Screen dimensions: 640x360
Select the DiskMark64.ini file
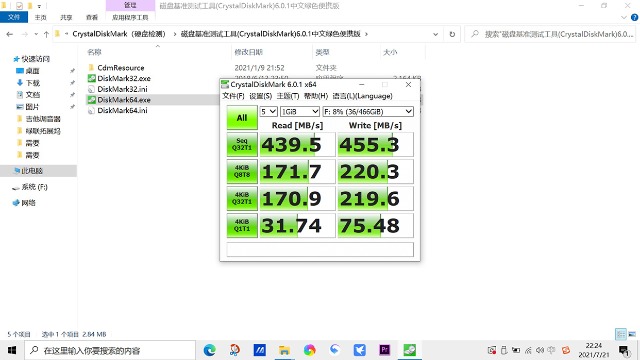[122, 110]
